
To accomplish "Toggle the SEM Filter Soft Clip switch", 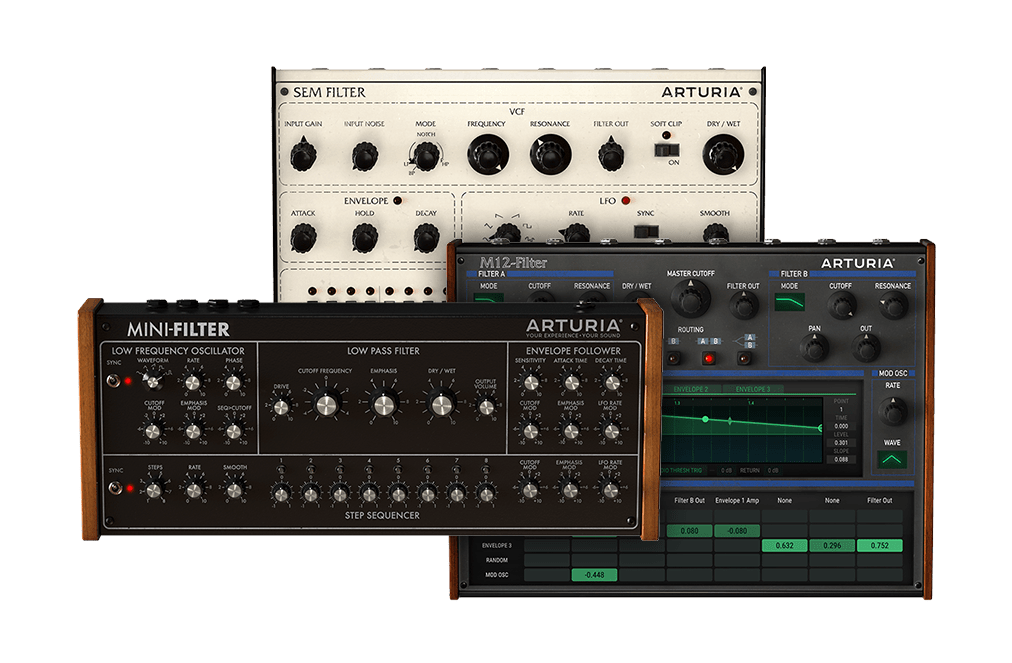I will 666,150.
